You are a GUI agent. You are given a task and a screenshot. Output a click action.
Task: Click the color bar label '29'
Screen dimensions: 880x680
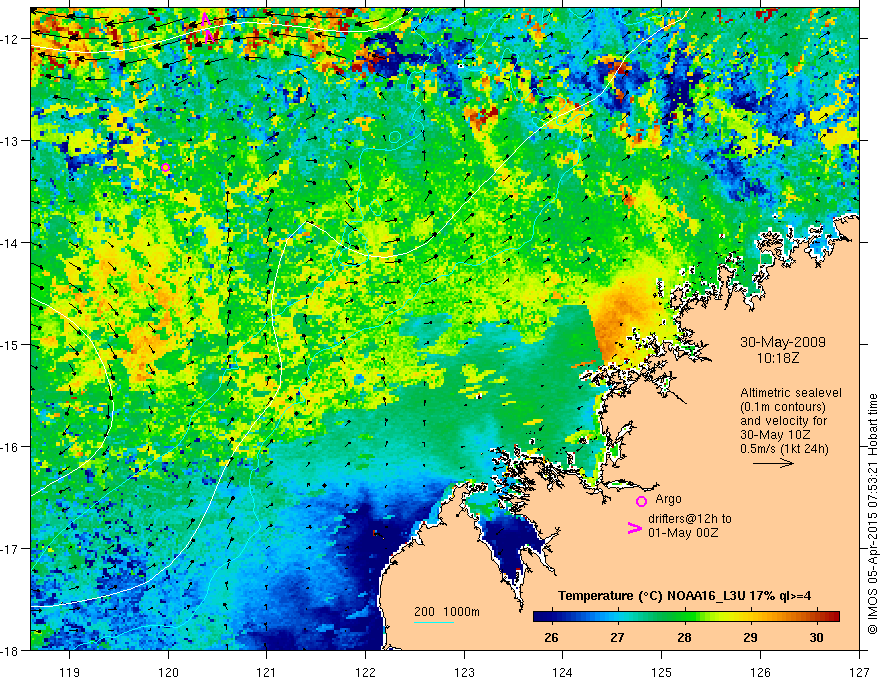click(x=750, y=637)
